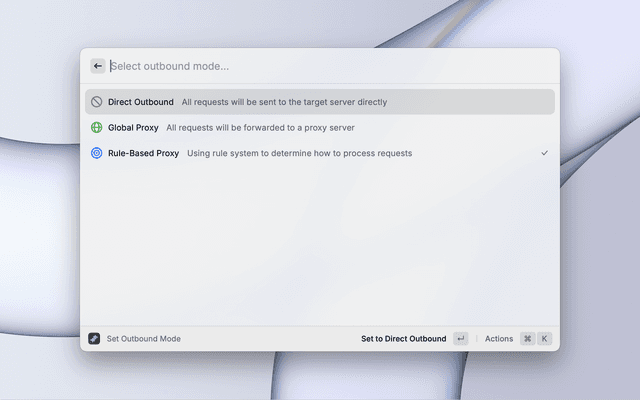
Task: Click description 'Using rule system to determine how to process requests'
Action: click(x=300, y=153)
